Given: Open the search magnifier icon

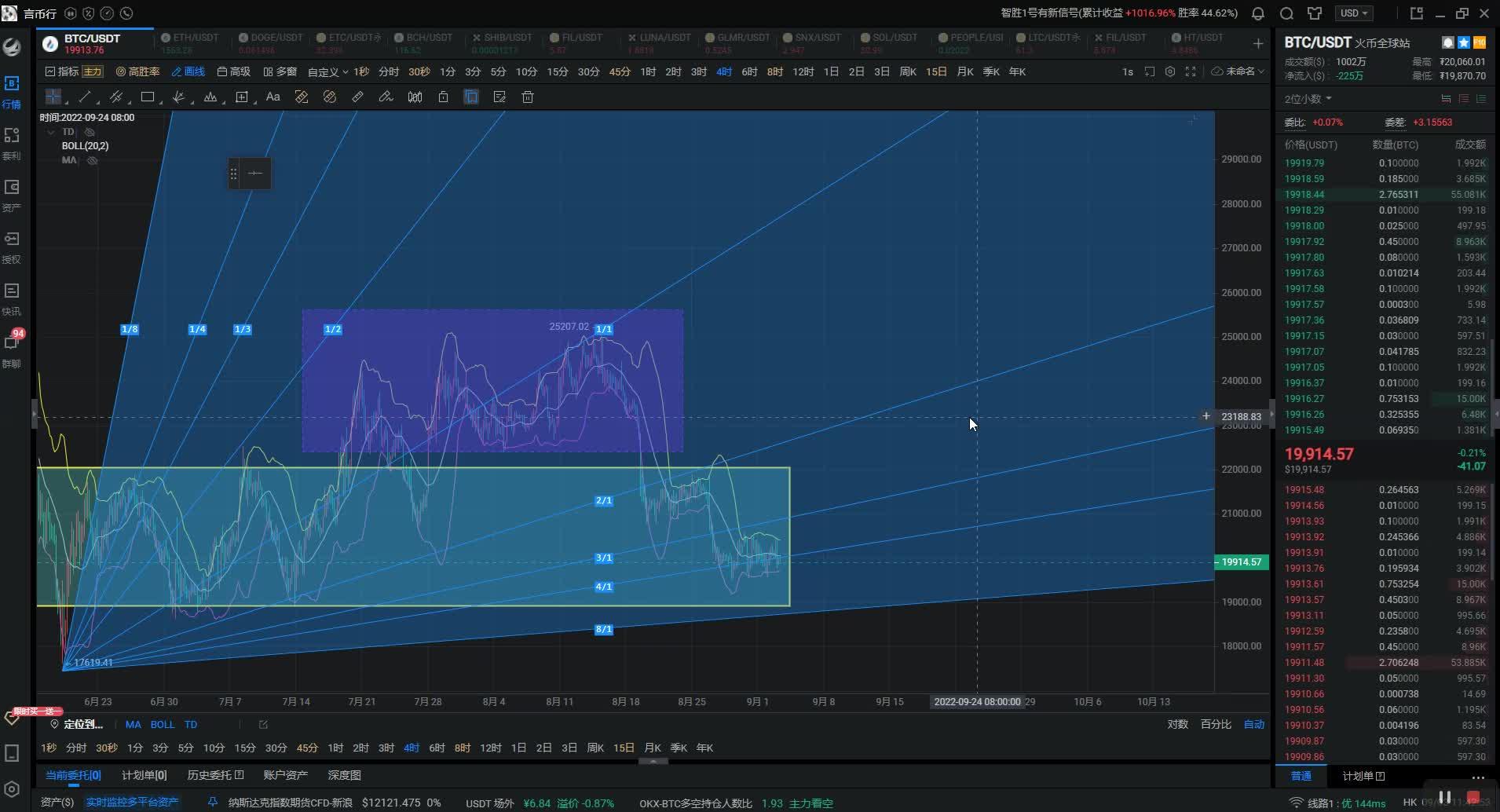Looking at the screenshot, I should (x=1286, y=13).
